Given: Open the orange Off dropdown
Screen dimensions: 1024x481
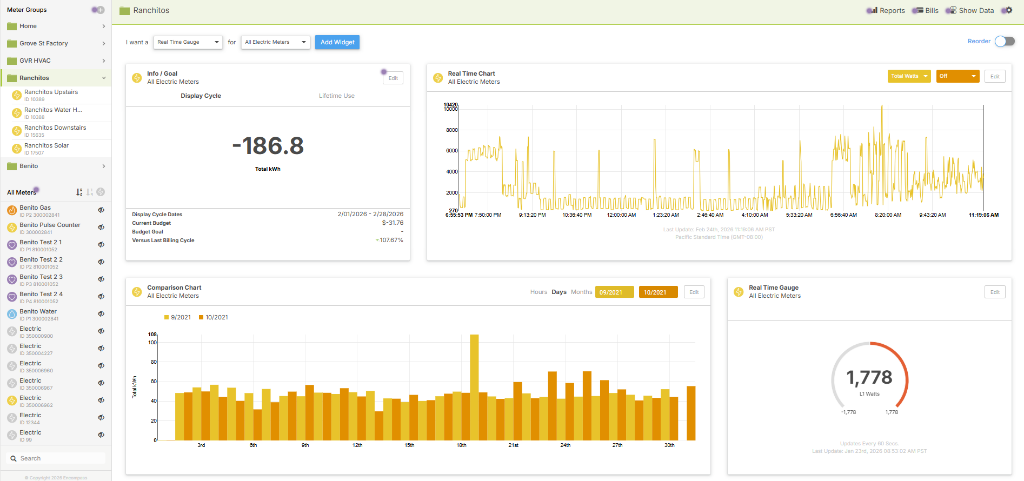Looking at the screenshot, I should click(x=958, y=76).
